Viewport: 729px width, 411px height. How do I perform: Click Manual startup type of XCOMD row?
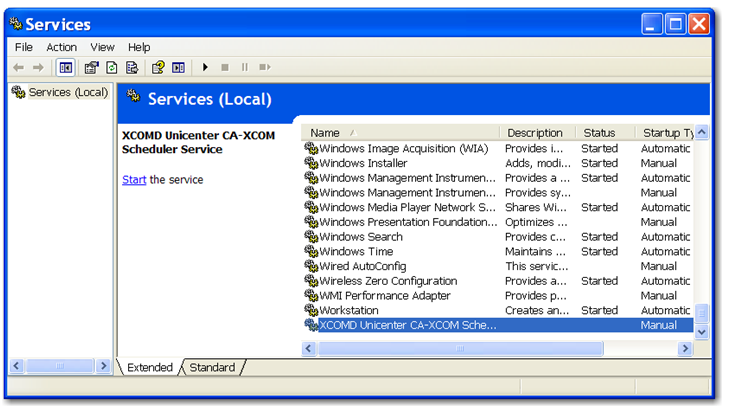[658, 325]
